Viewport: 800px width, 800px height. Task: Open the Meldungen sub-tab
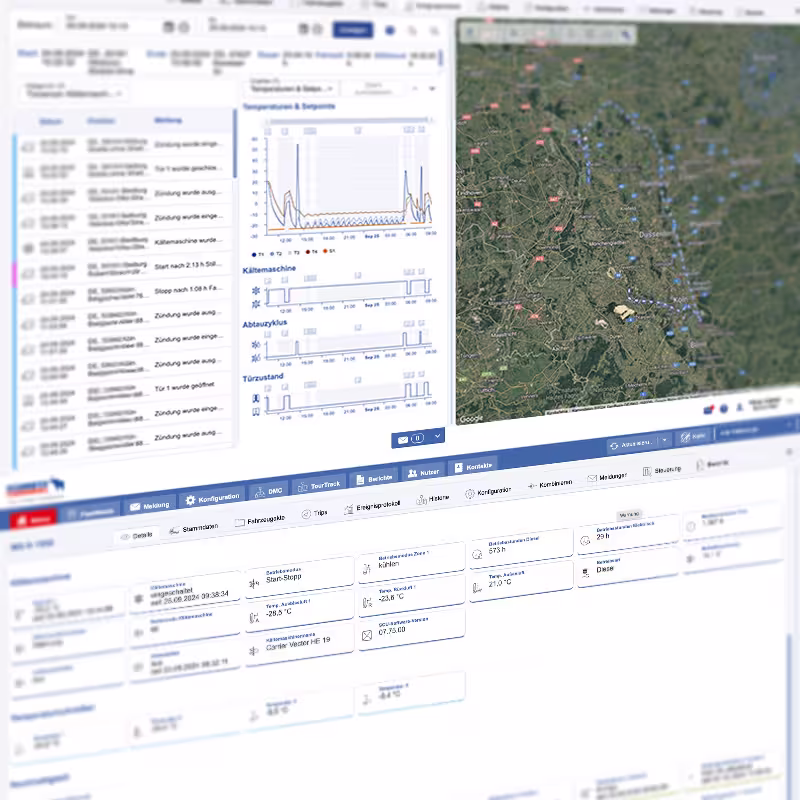point(607,477)
